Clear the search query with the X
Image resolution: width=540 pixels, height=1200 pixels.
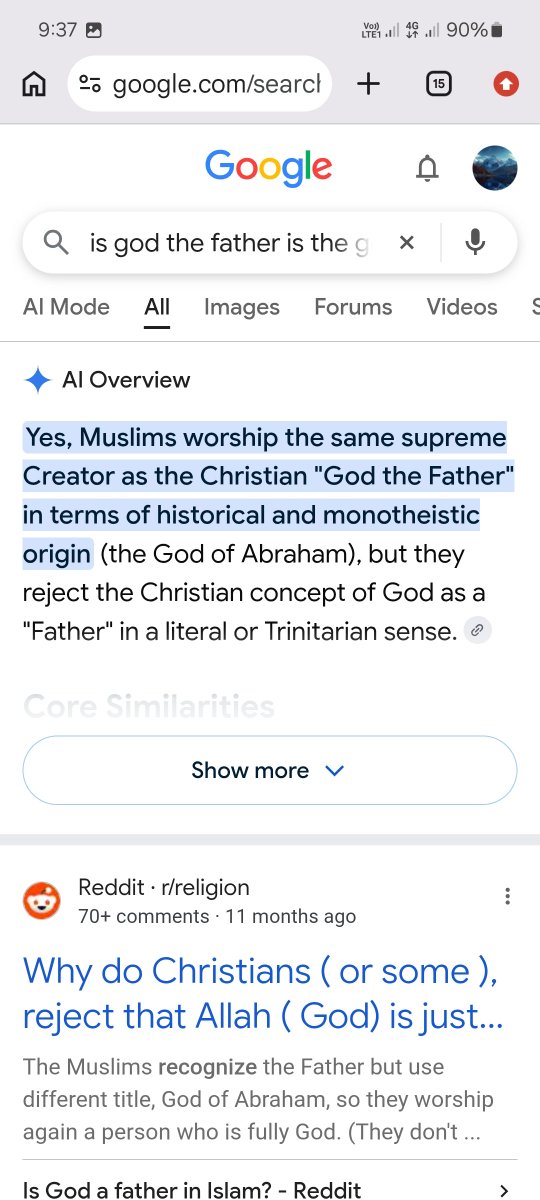tap(406, 242)
